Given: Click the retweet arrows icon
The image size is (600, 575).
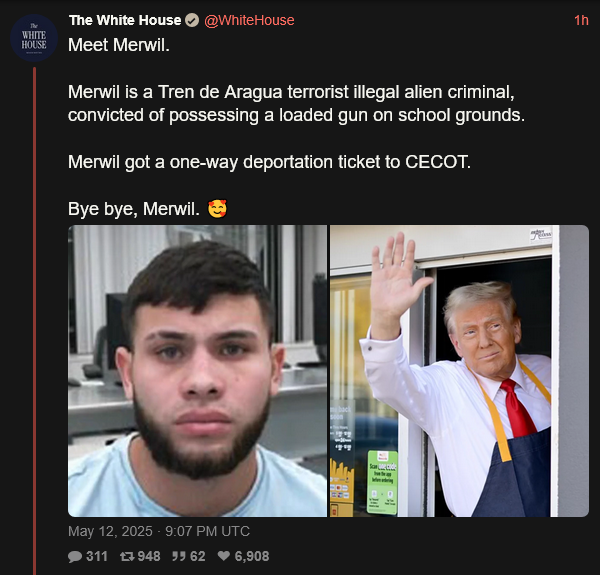Looking at the screenshot, I should [127, 556].
